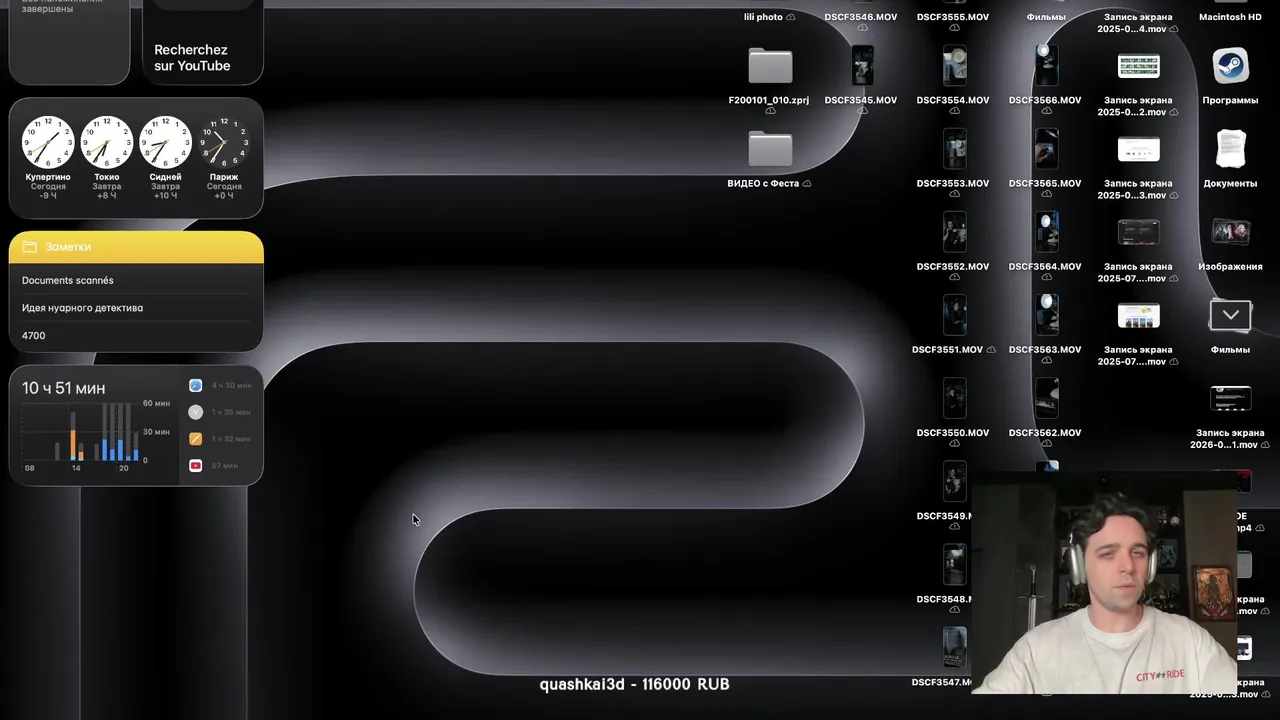This screenshot has height=720, width=1280.
Task: Select Запись экрана 2025-0...3.mov recording
Action: pyautogui.click(x=1138, y=150)
